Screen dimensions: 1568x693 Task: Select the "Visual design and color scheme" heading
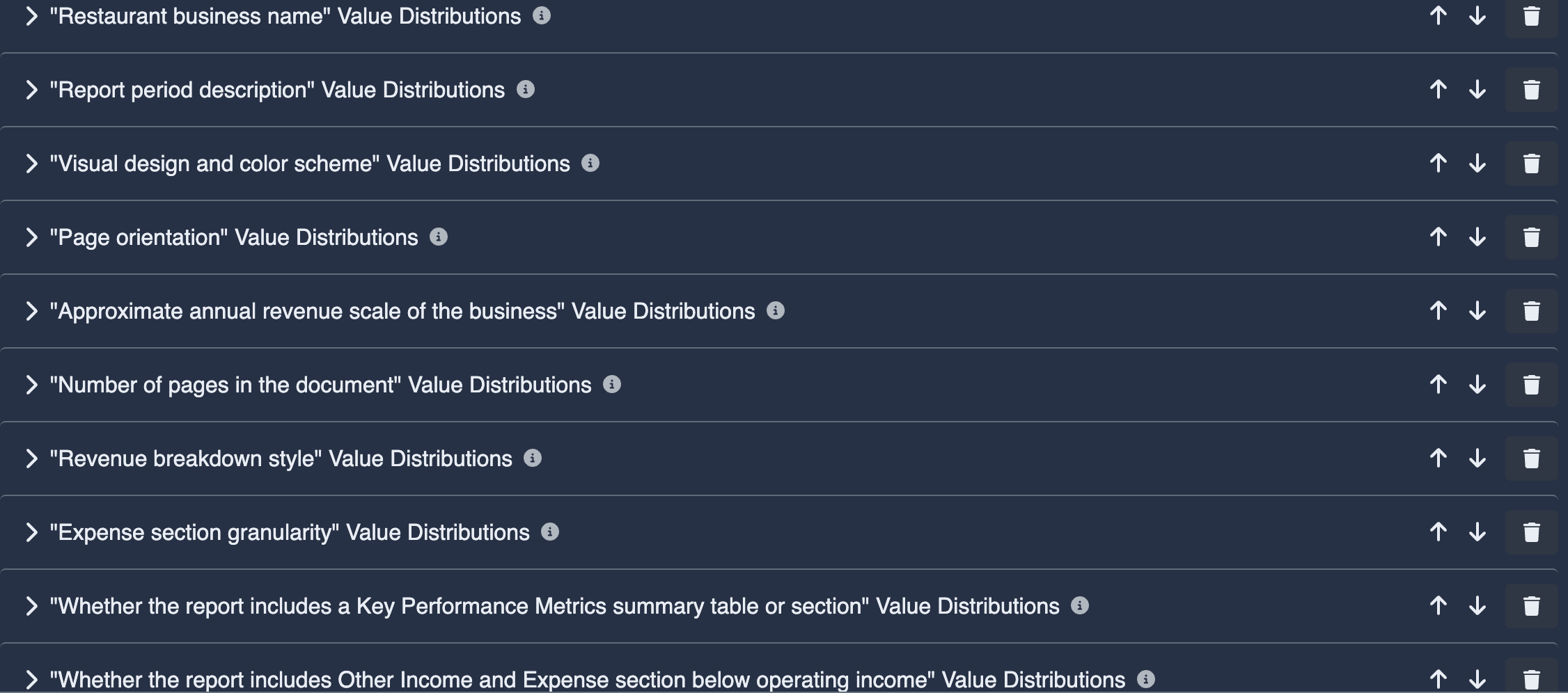pos(309,163)
